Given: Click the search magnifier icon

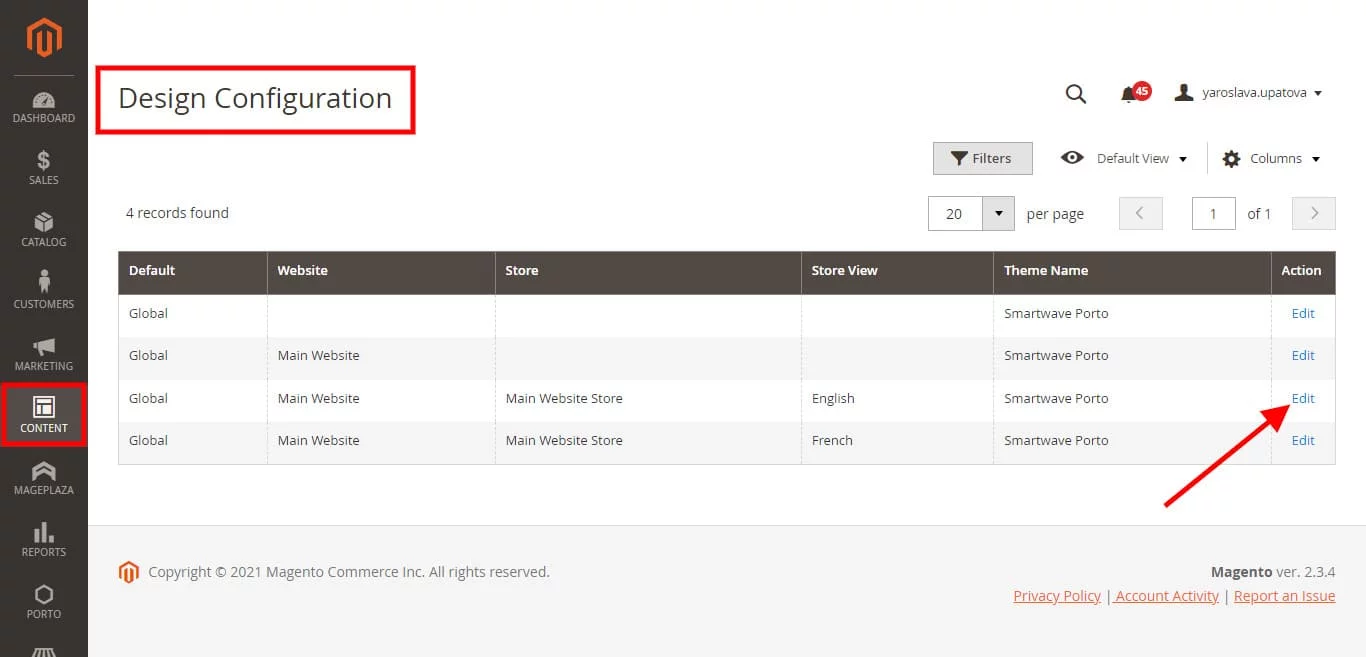Looking at the screenshot, I should pyautogui.click(x=1075, y=94).
